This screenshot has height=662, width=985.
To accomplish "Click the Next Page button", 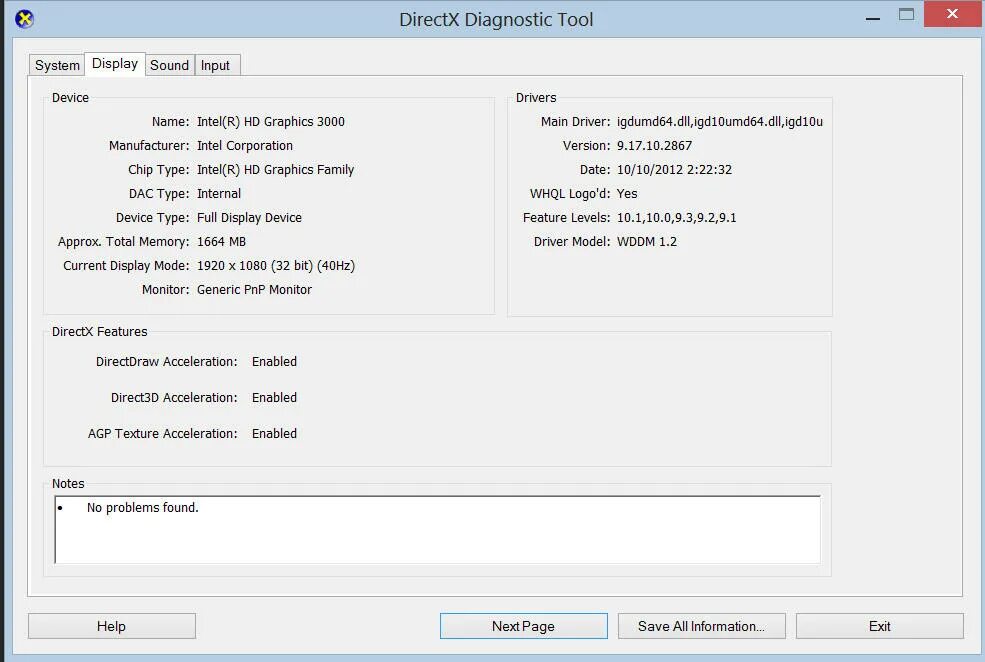I will [523, 626].
